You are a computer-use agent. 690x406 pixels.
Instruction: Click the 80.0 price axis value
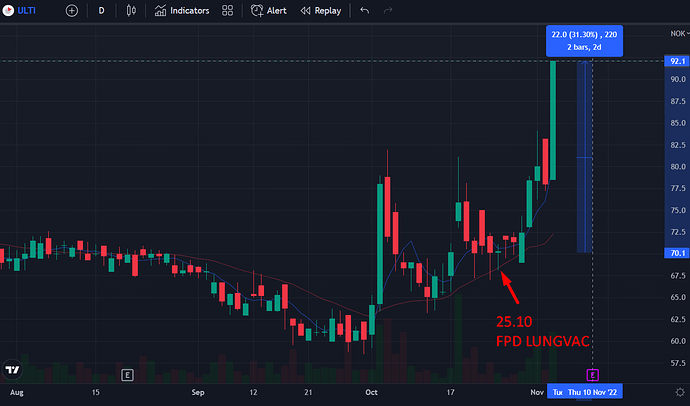pos(678,167)
